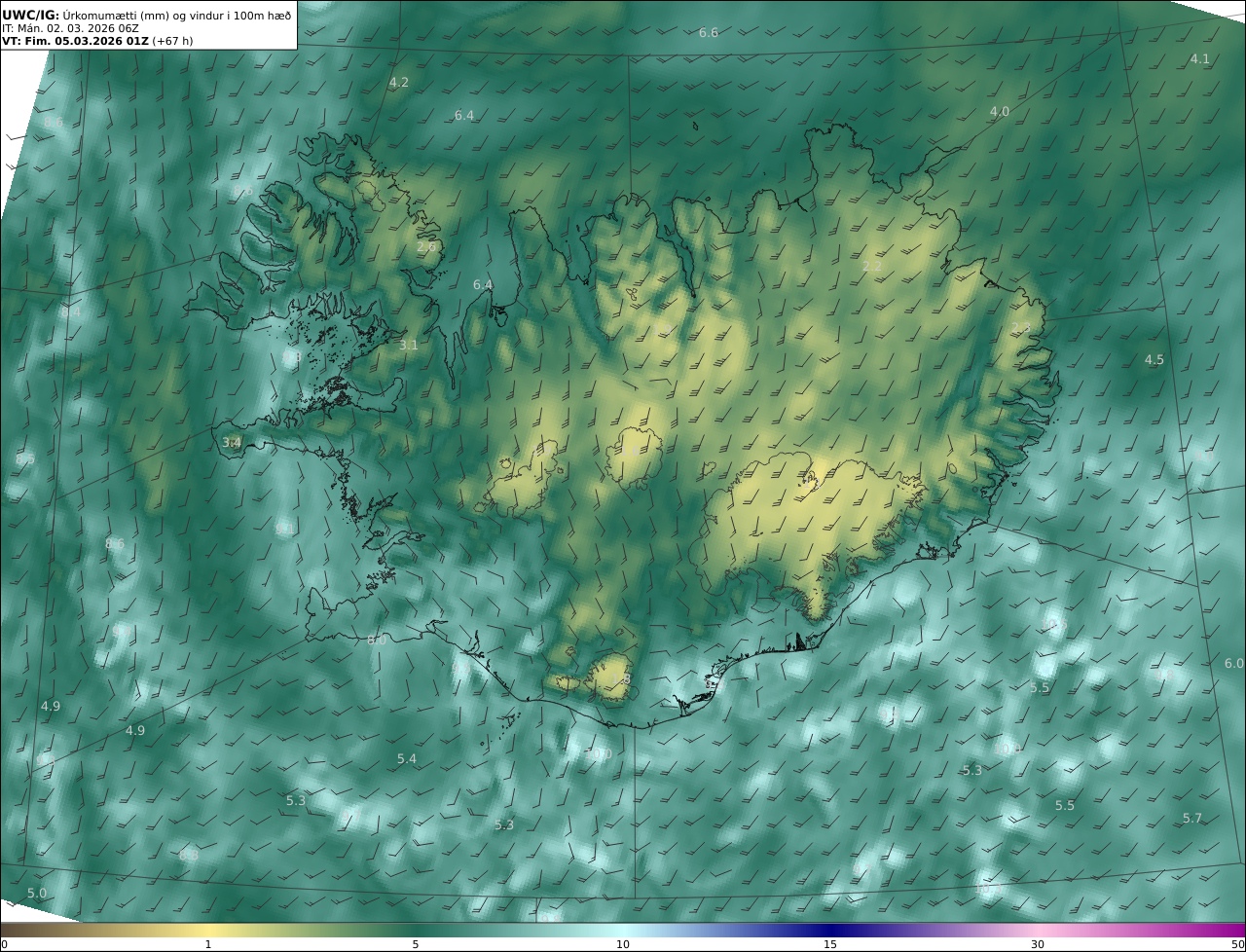Click the '15' tick on the colour scale
The width and height of the screenshot is (1246, 952).
(x=830, y=944)
